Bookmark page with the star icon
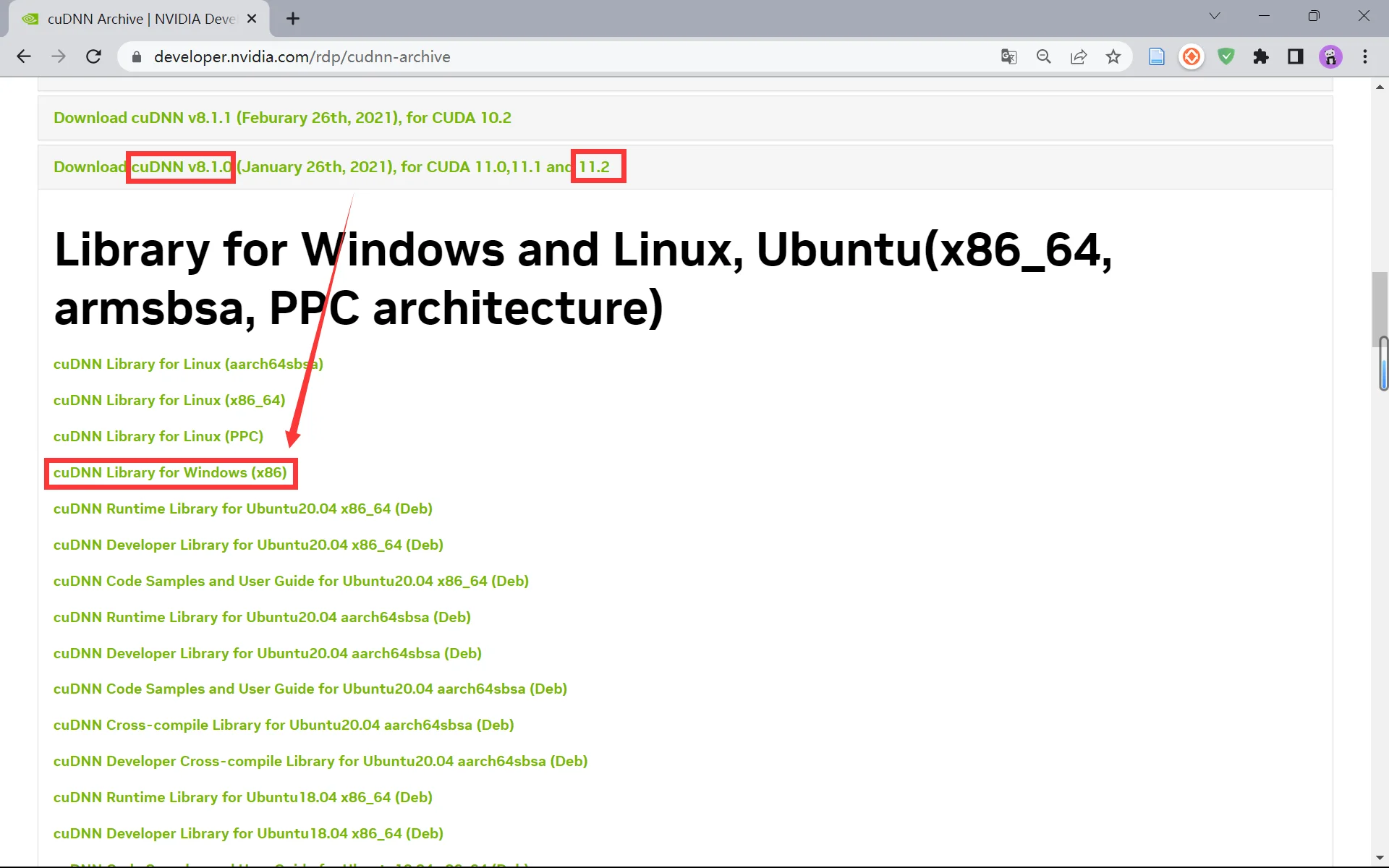This screenshot has width=1389, height=868. (x=1113, y=56)
